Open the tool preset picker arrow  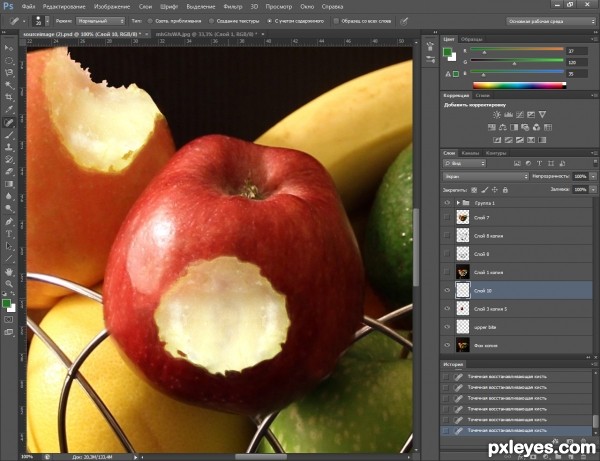click(24, 21)
